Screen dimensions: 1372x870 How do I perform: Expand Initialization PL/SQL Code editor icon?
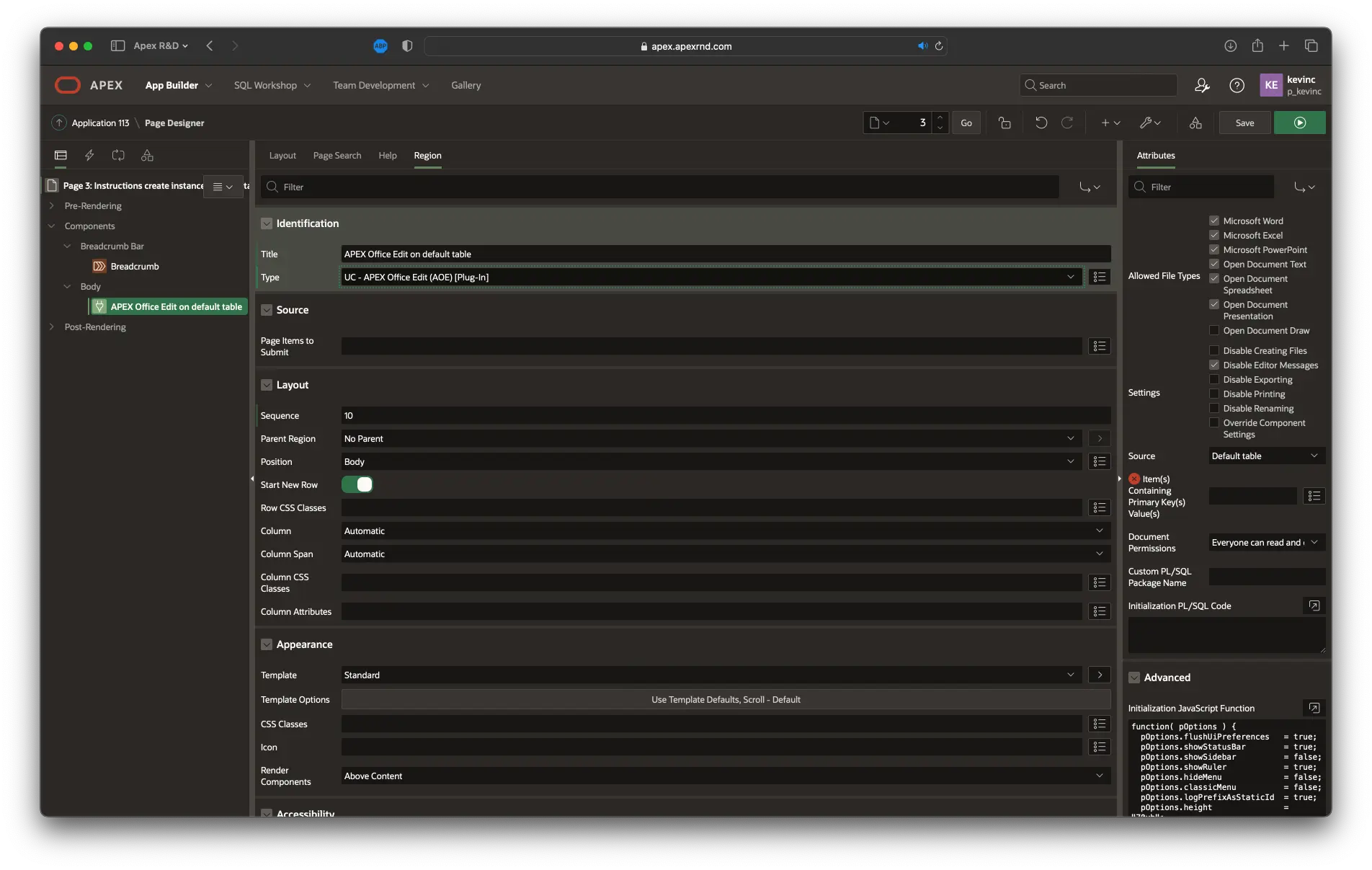coord(1314,605)
